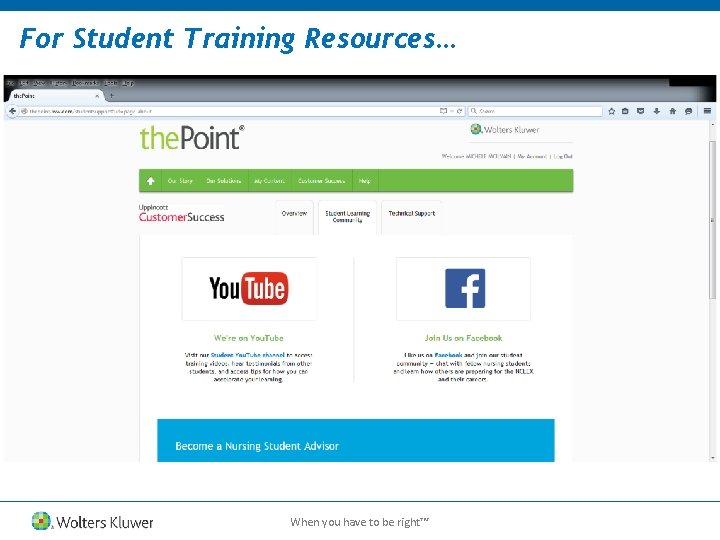Open the reader view icon in address bar
The width and height of the screenshot is (720, 540).
pos(443,111)
